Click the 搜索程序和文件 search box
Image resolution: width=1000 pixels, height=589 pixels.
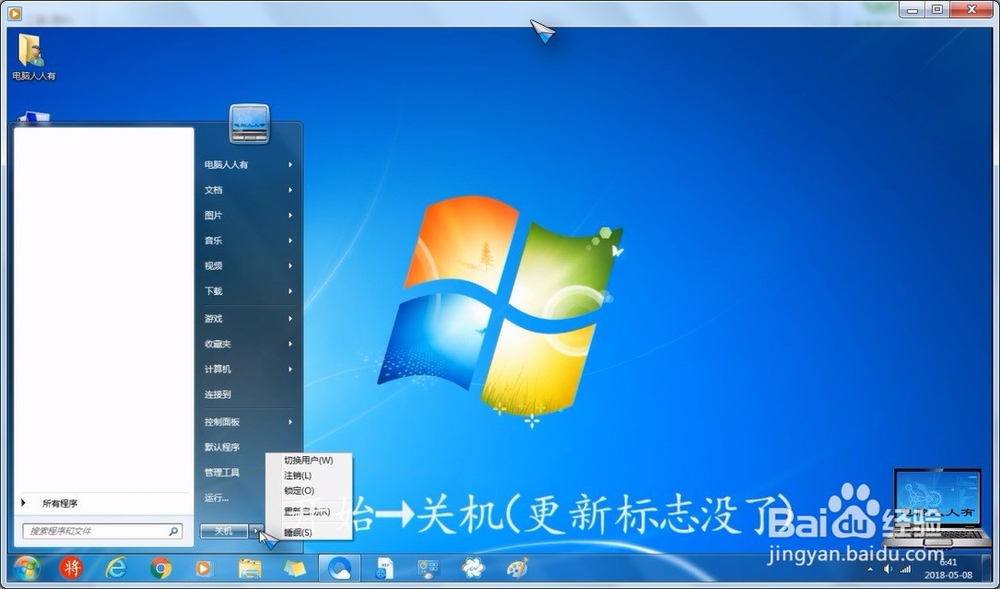(x=102, y=531)
